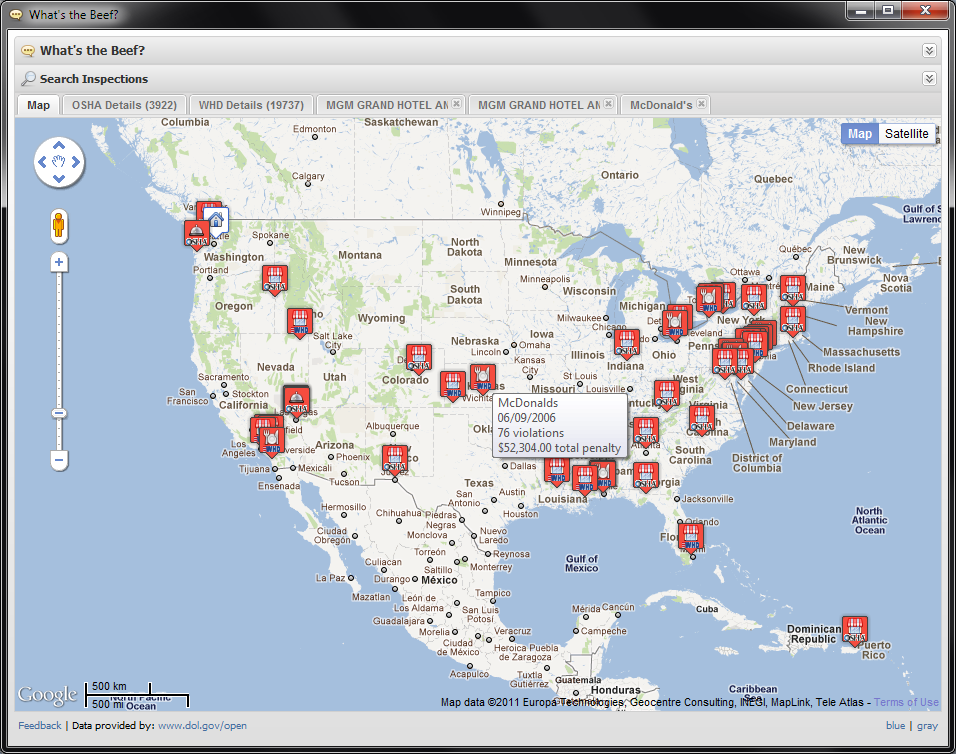Click the WHD store marker west of Wichita
956x754 pixels.
(x=453, y=386)
